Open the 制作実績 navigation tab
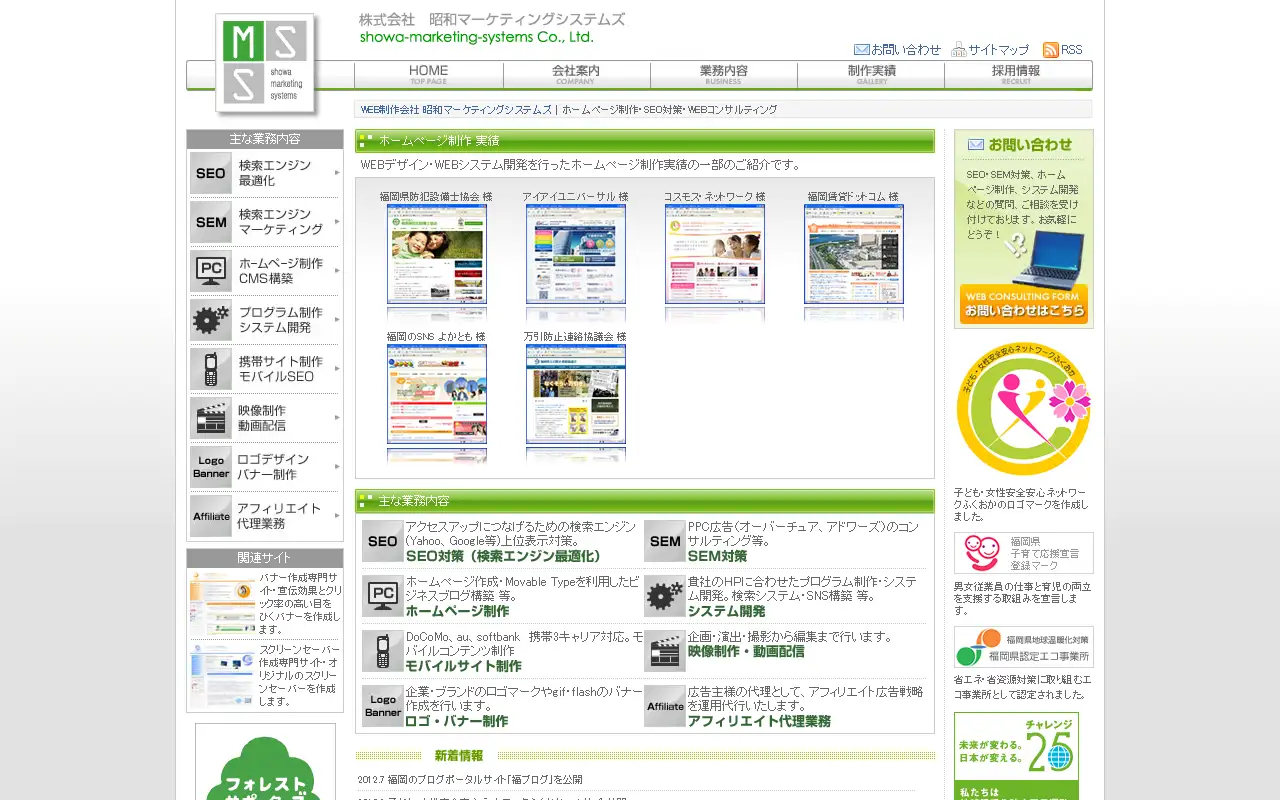Viewport: 1280px width, 800px height. [871, 75]
